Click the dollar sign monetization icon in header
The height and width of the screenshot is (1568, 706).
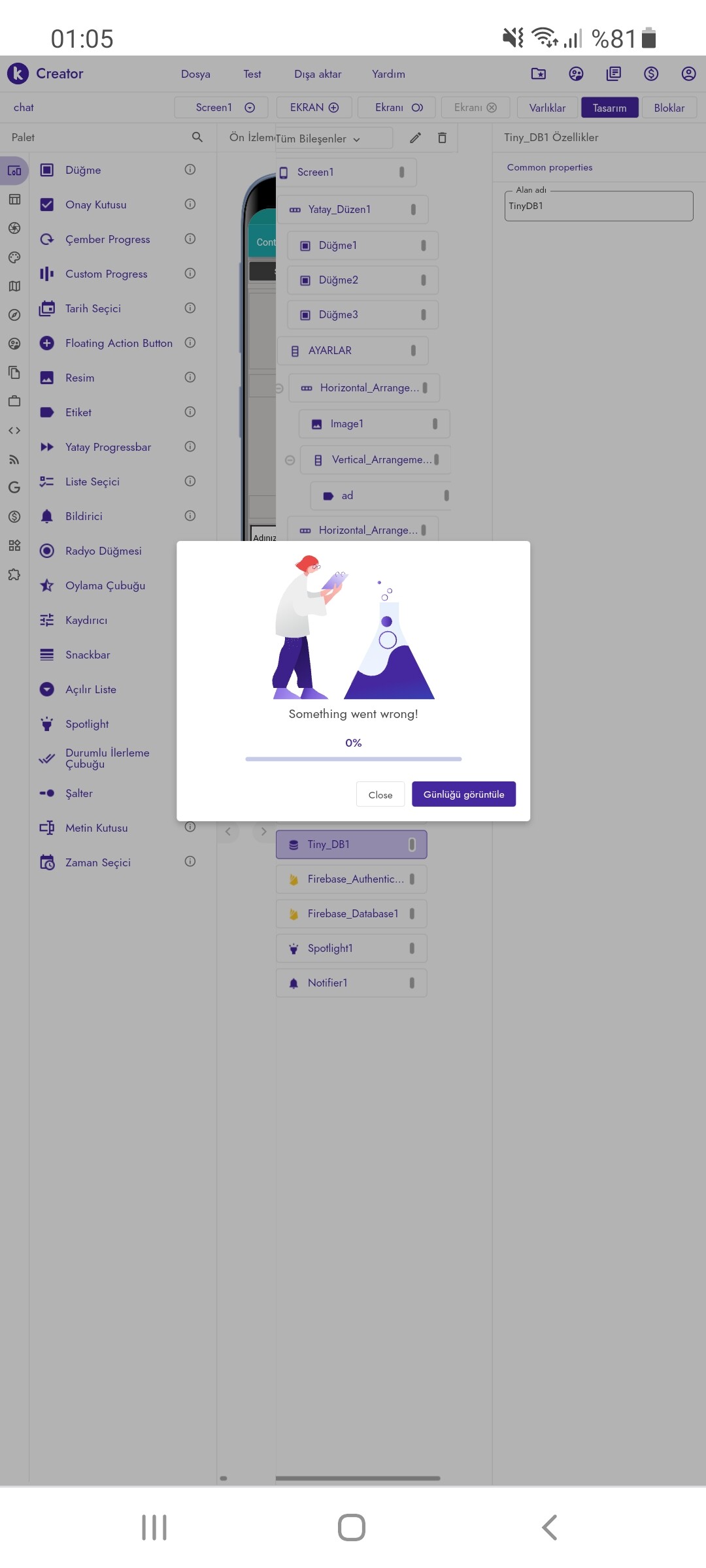pyautogui.click(x=651, y=74)
